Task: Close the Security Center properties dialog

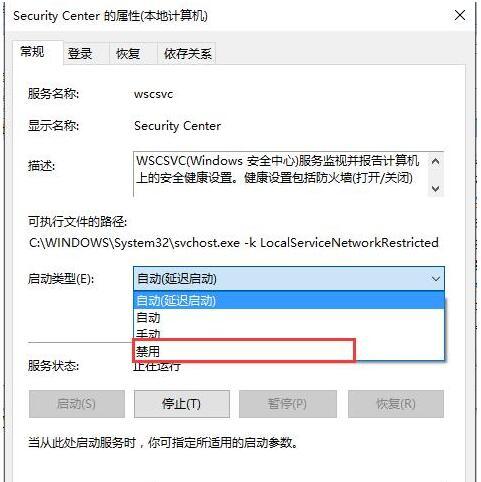Action: point(460,15)
